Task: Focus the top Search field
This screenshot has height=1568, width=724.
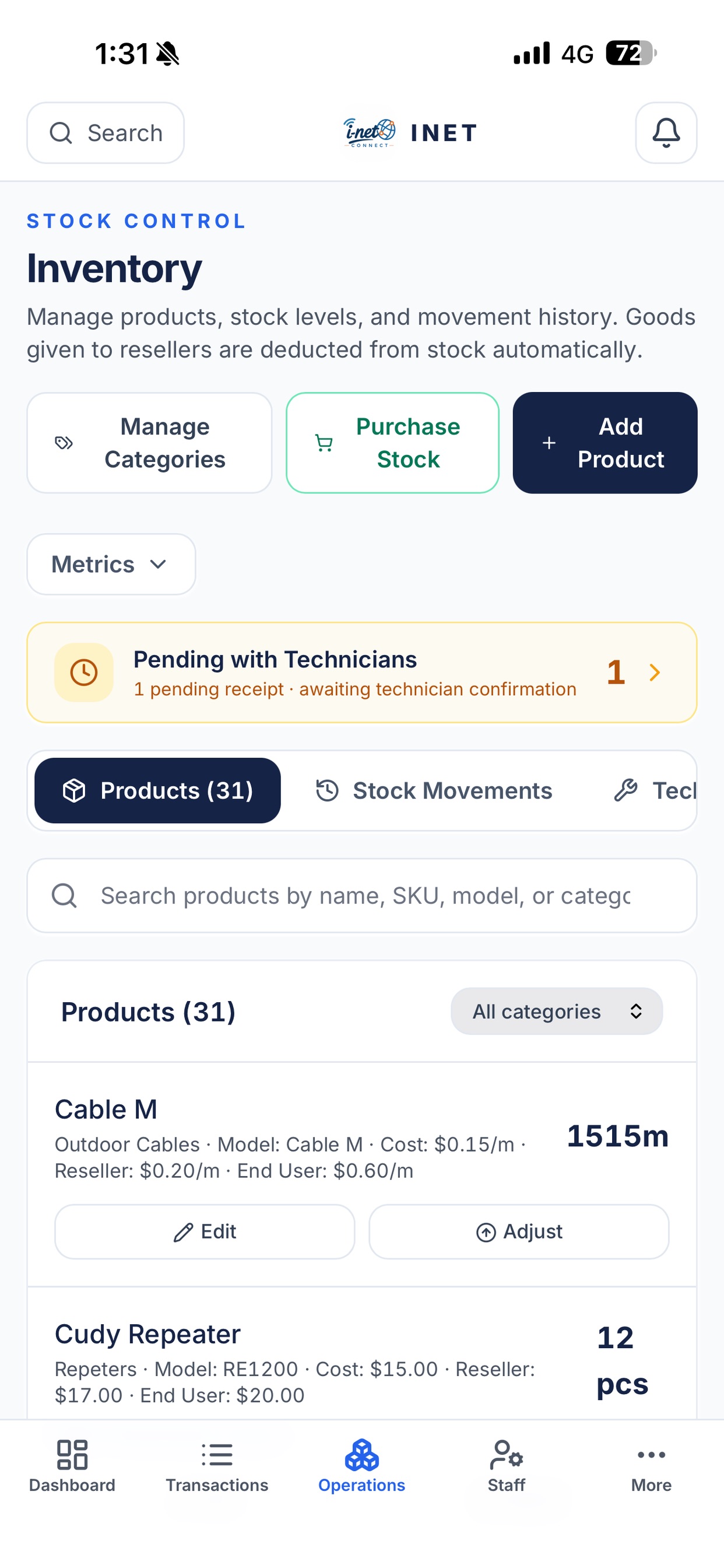Action: [x=106, y=132]
